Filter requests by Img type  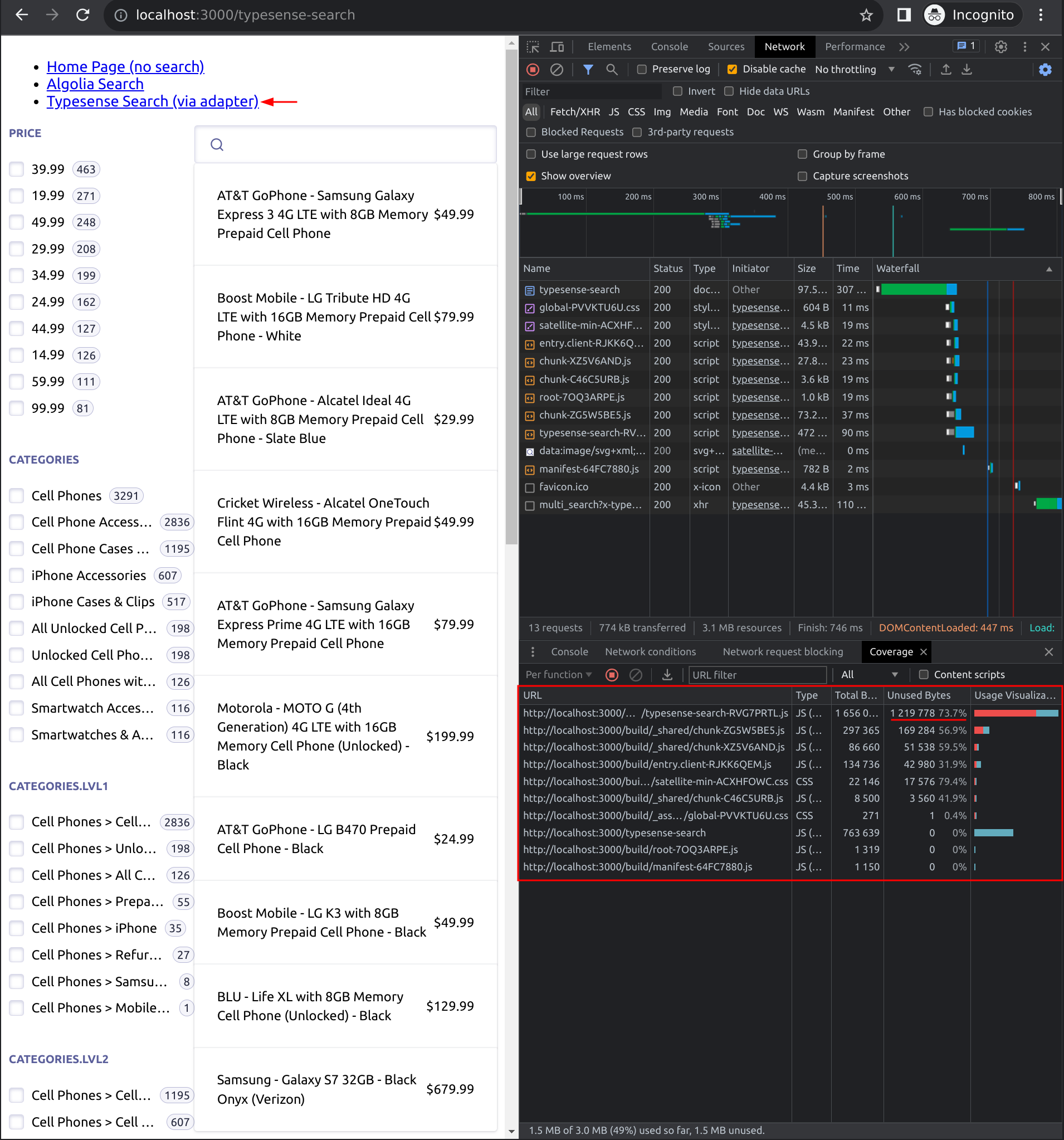coord(662,112)
